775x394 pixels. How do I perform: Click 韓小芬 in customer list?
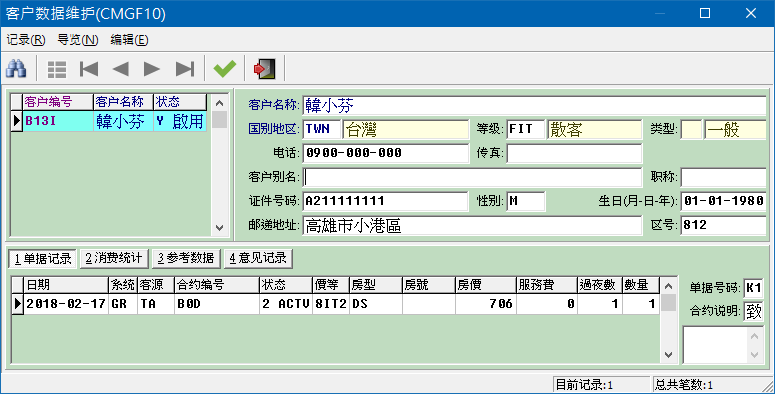123,121
